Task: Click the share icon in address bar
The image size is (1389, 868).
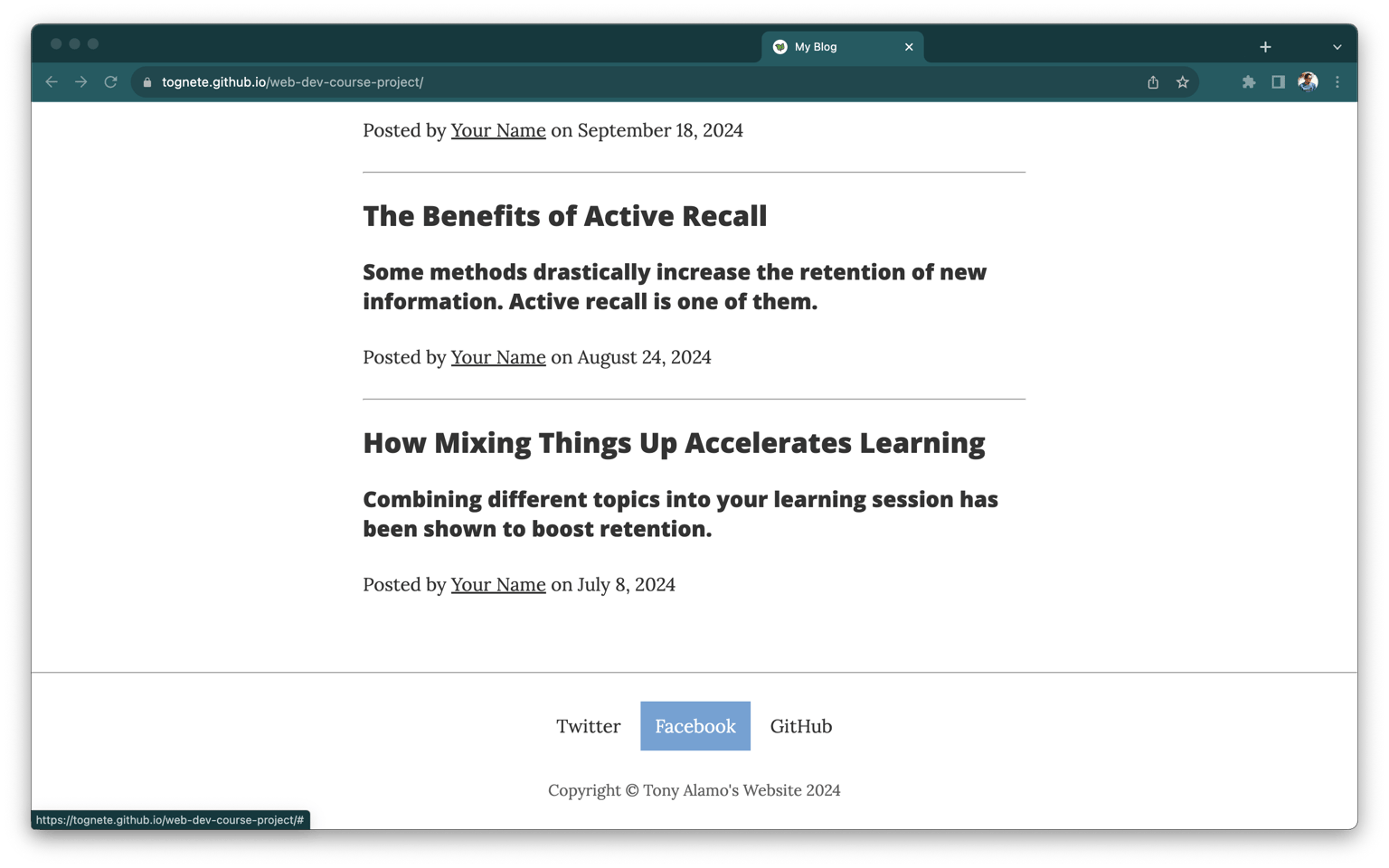Action: tap(1153, 82)
